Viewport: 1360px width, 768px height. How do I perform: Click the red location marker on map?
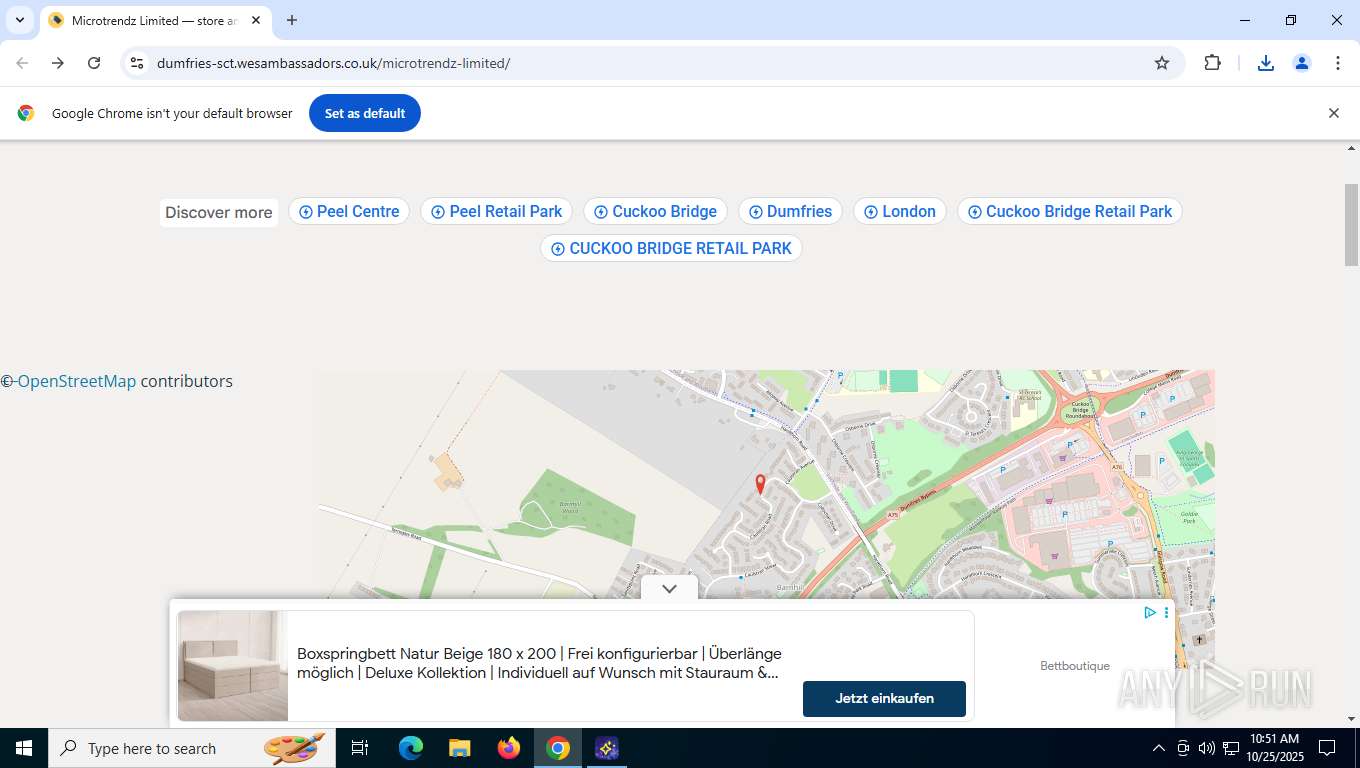pos(760,484)
